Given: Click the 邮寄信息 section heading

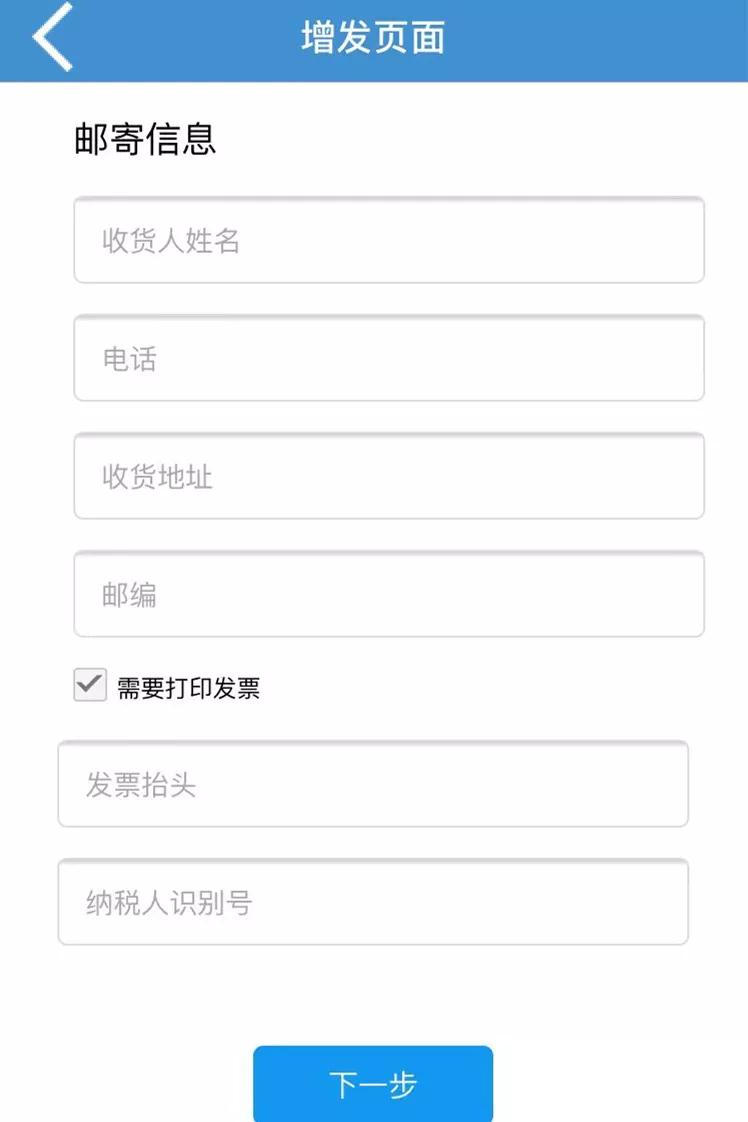Looking at the screenshot, I should pos(145,139).
